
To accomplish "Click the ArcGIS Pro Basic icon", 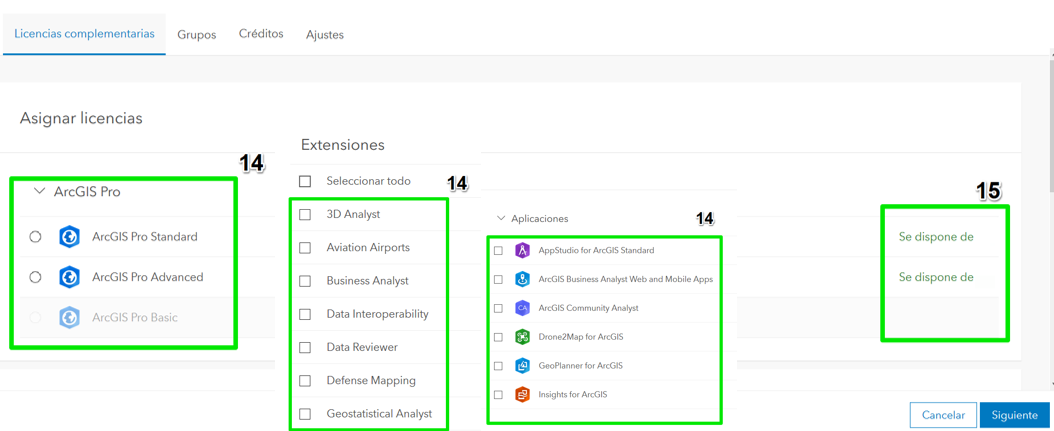I will [69, 317].
